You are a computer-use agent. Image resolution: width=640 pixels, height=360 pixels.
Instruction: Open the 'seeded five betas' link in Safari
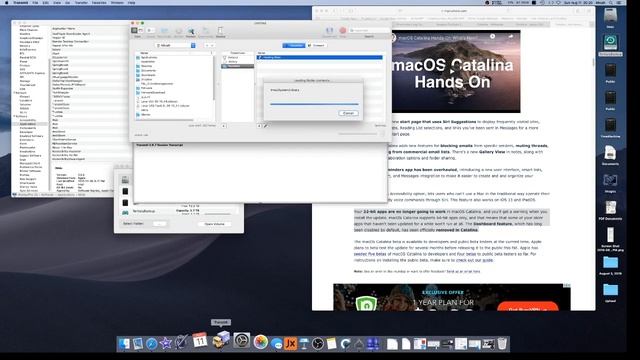click(370, 254)
